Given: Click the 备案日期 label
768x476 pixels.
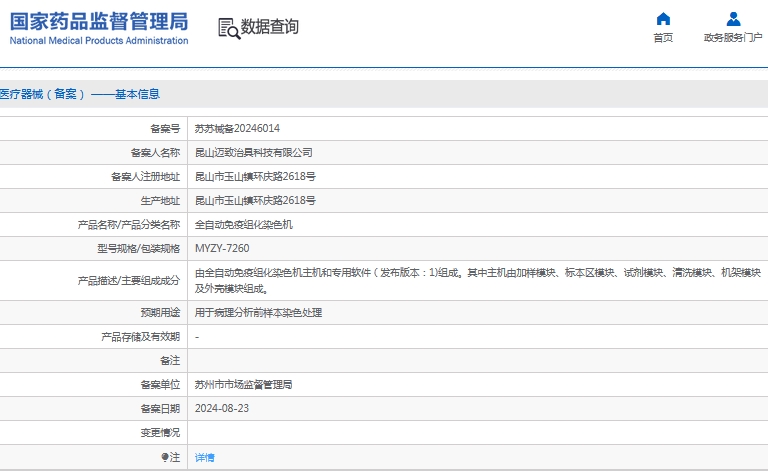Looking at the screenshot, I should (160, 409).
